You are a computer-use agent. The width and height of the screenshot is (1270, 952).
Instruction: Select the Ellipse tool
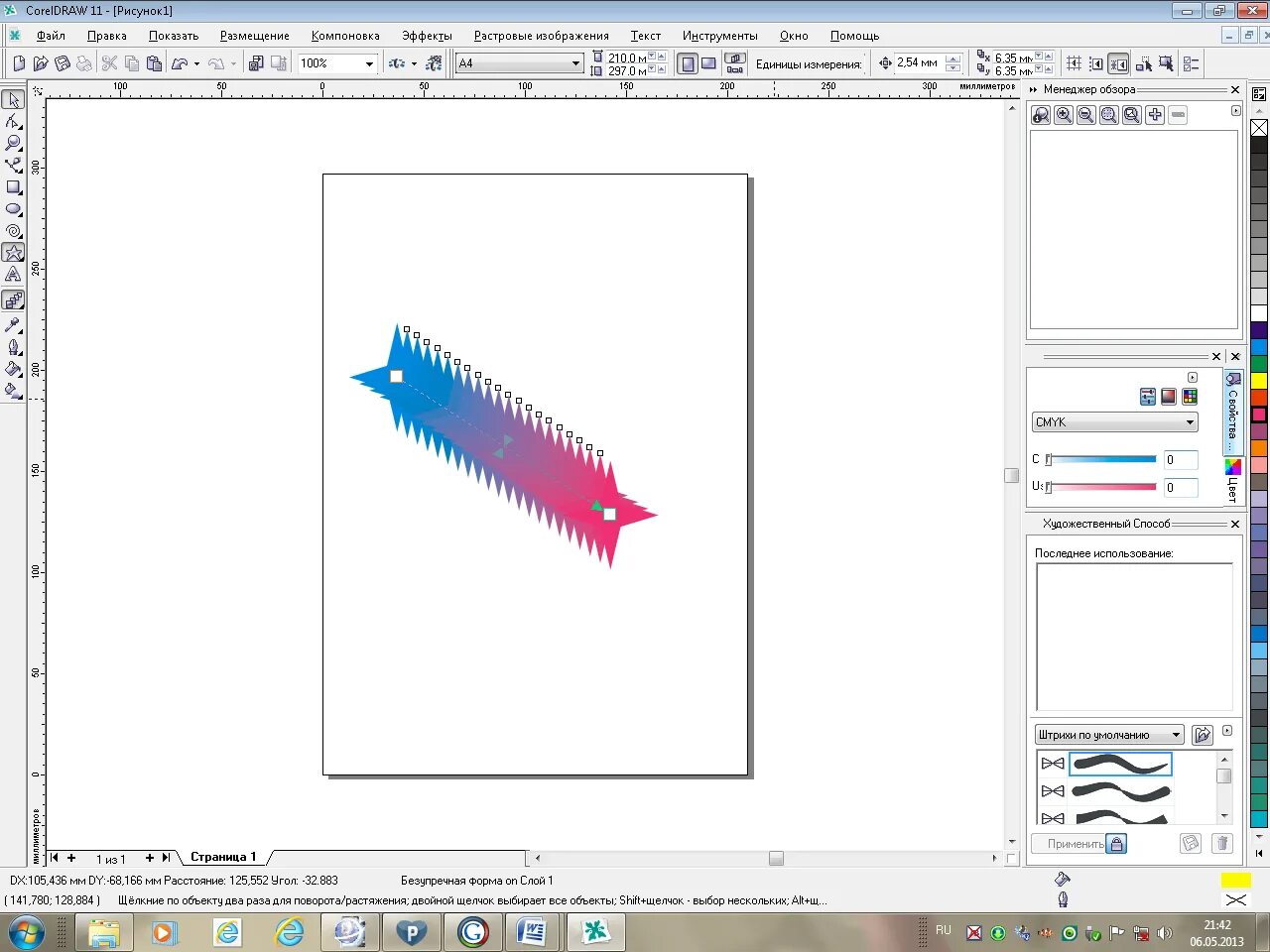14,206
